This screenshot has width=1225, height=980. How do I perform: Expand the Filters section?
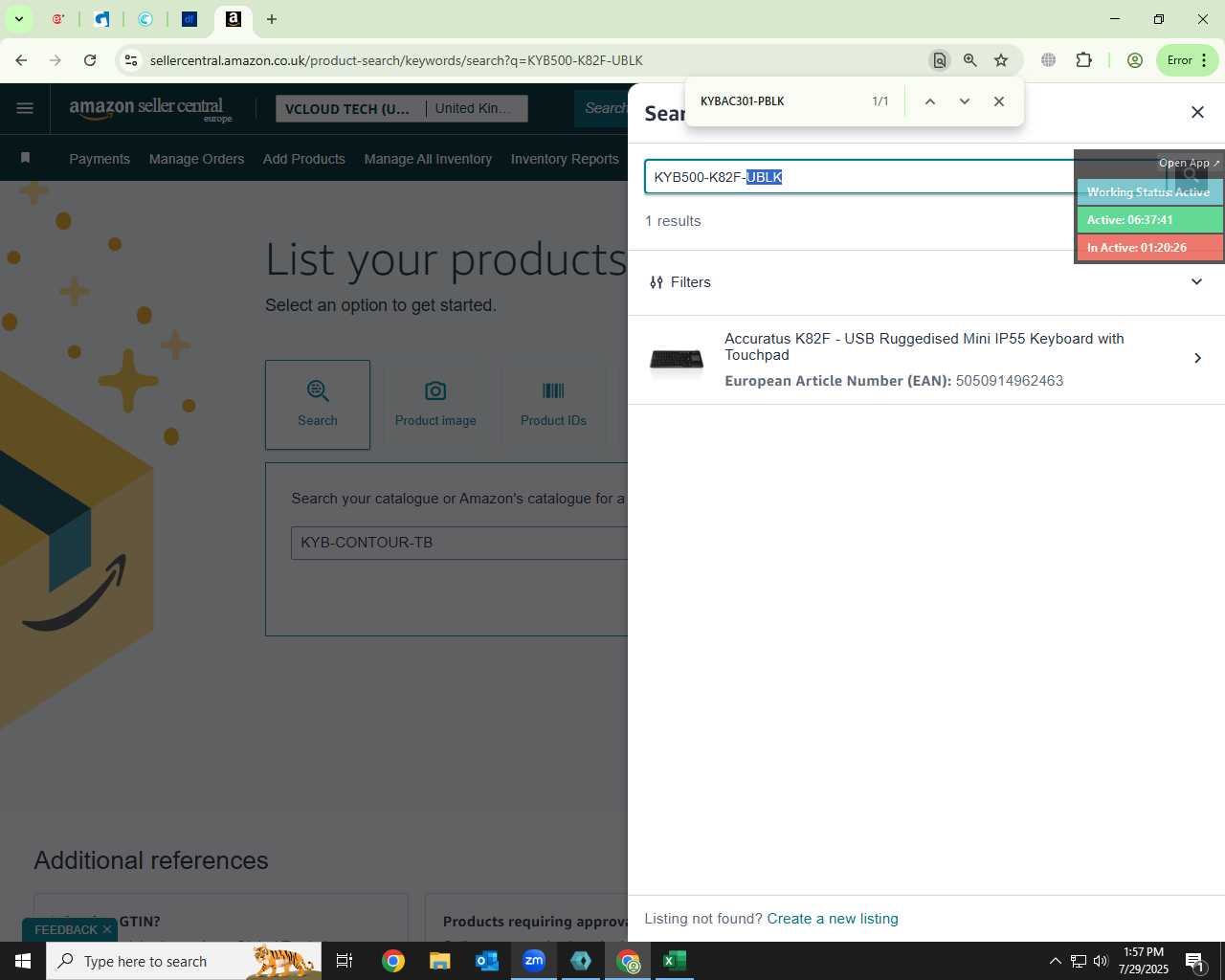tap(926, 282)
